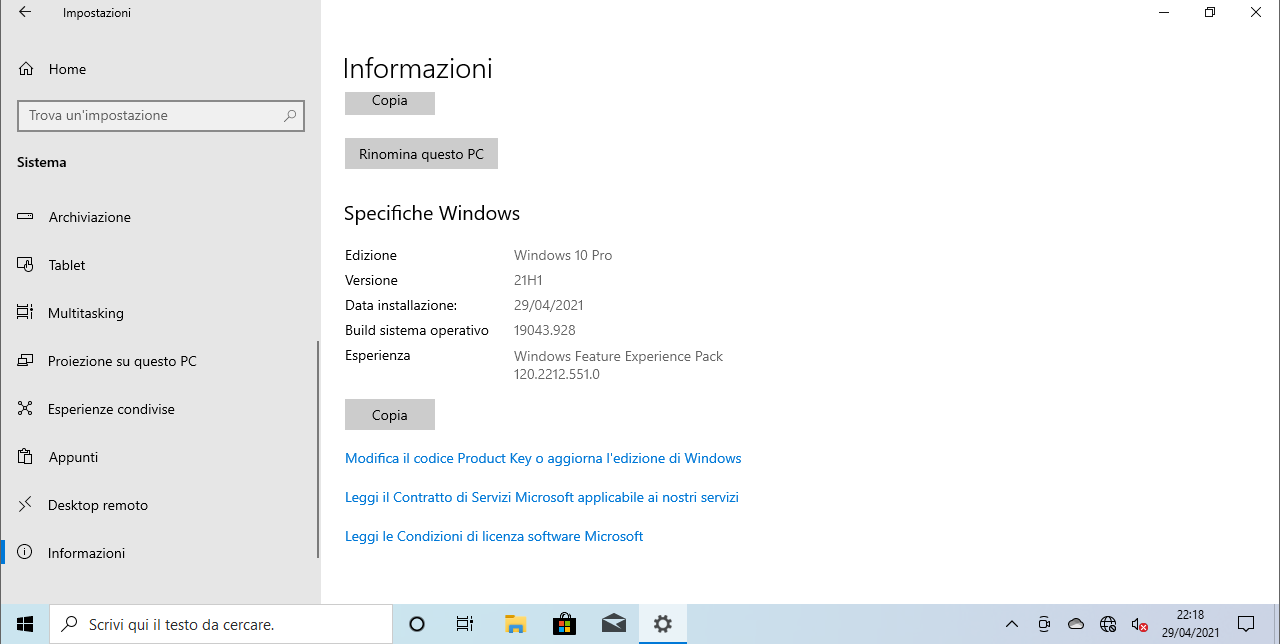
Task: Select the Archiviazione icon in sidebar
Action: pyautogui.click(x=25, y=217)
